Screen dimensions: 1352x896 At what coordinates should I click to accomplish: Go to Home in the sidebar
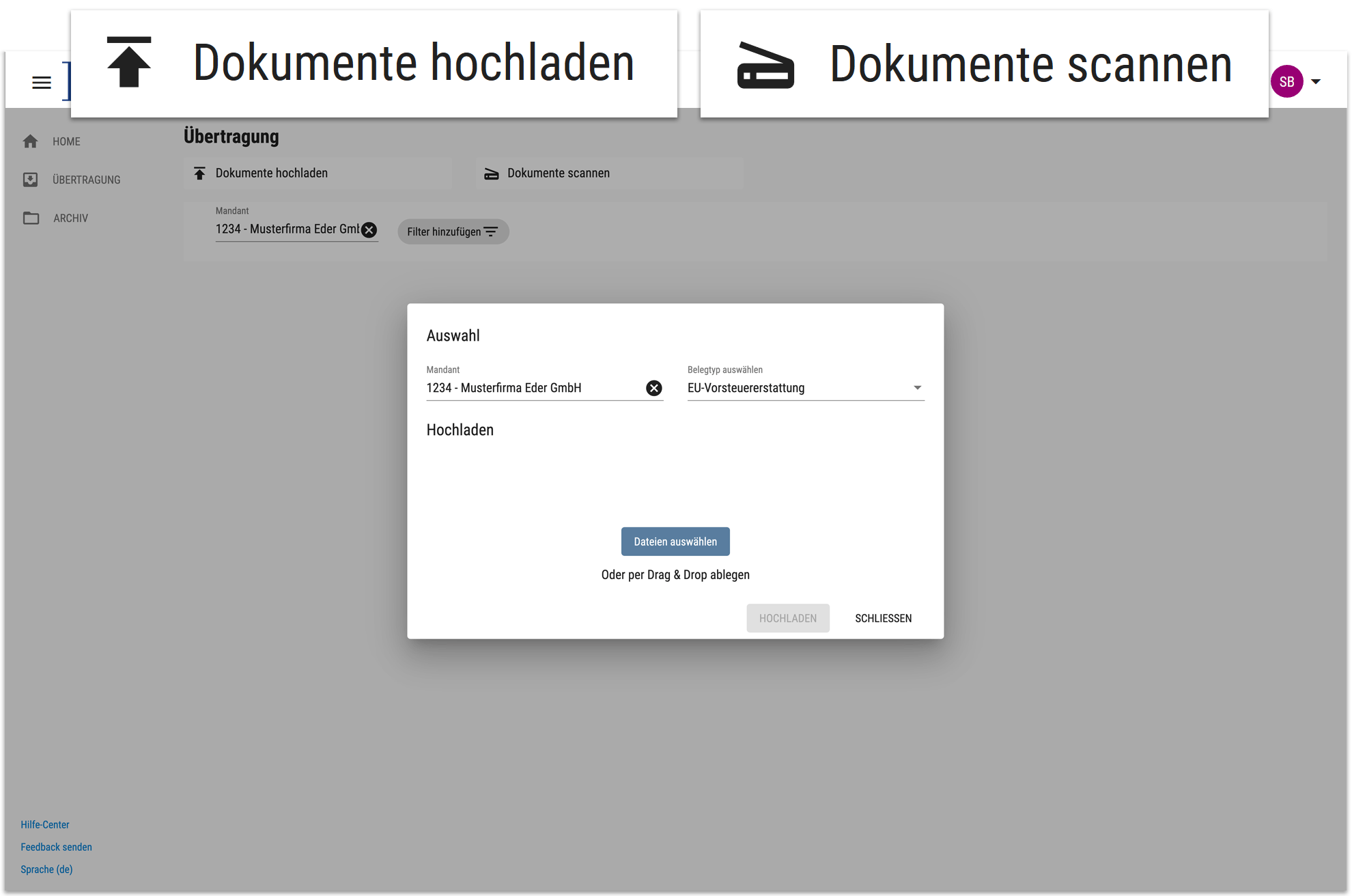pos(66,141)
